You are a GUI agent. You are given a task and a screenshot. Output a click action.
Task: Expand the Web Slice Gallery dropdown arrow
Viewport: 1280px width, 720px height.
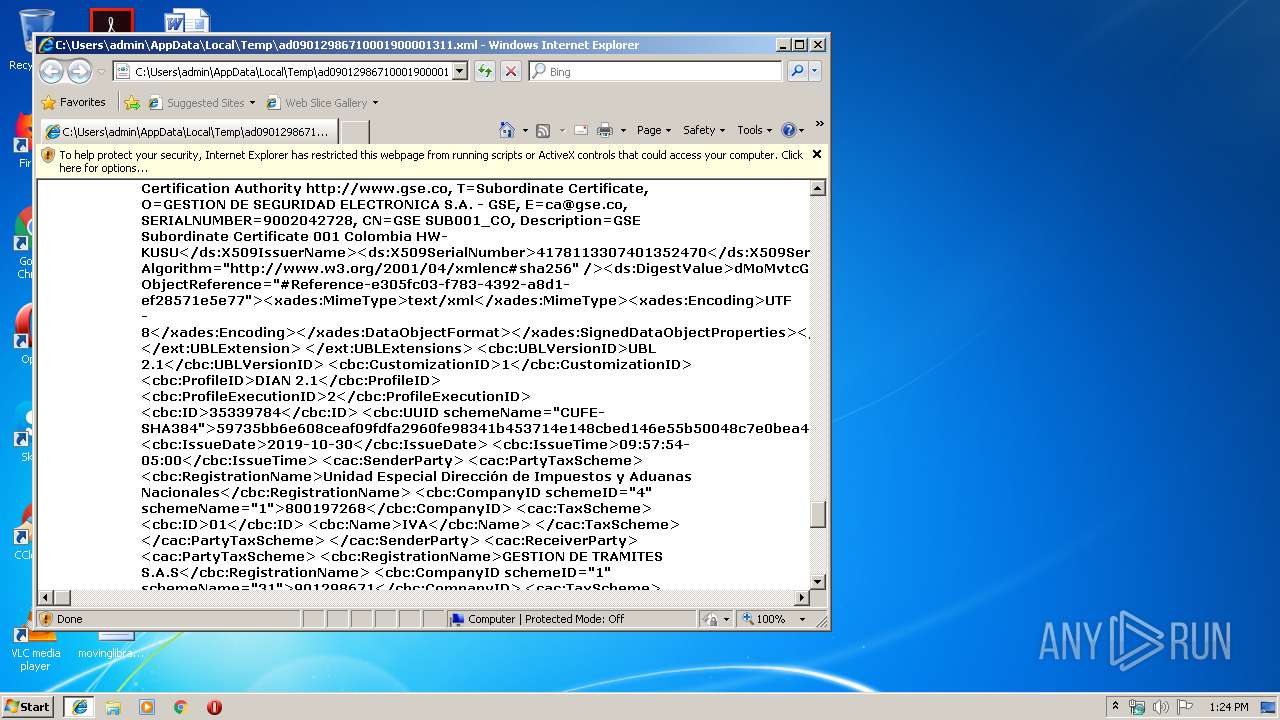375,103
